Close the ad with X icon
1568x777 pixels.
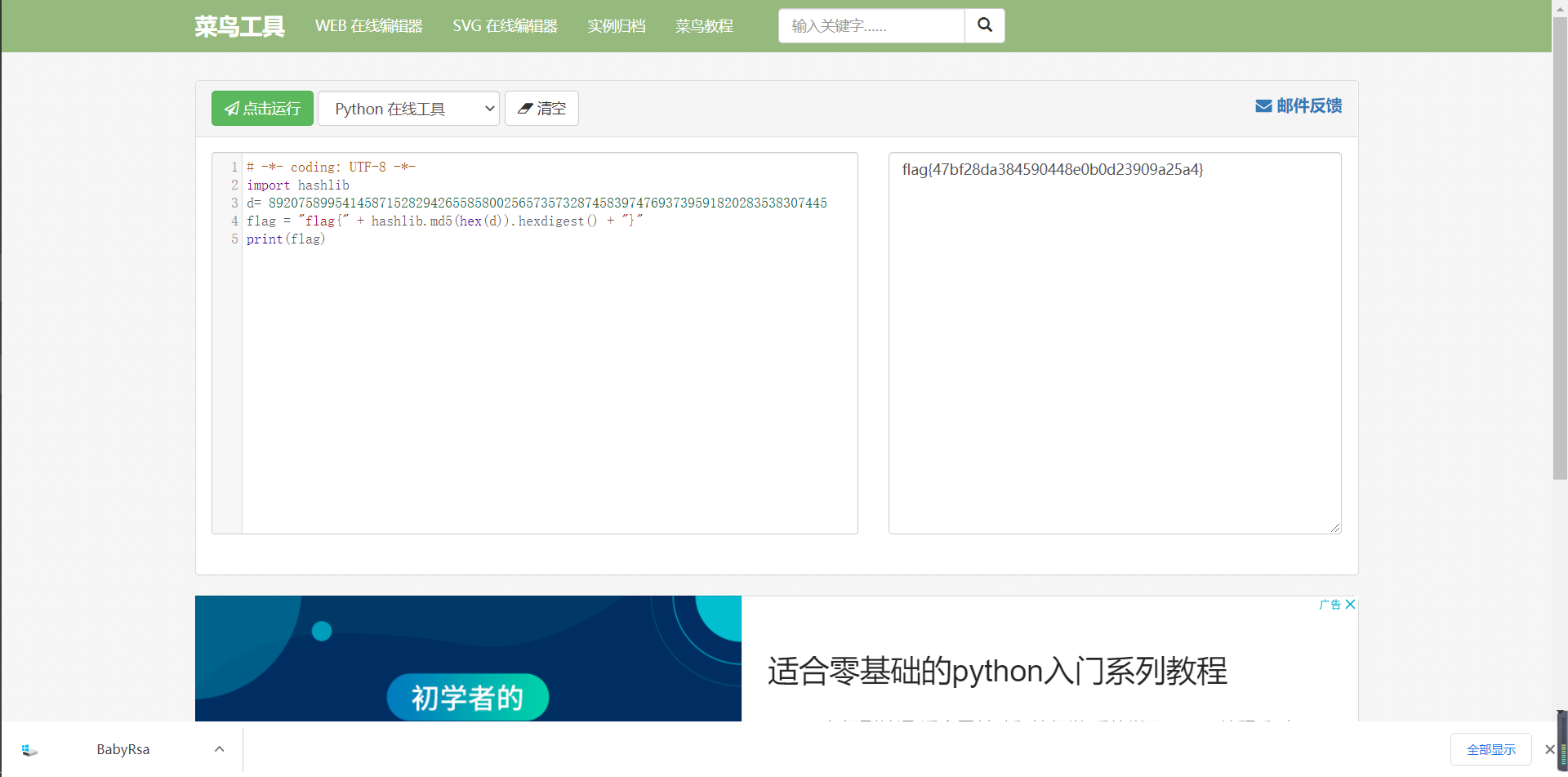pos(1350,605)
